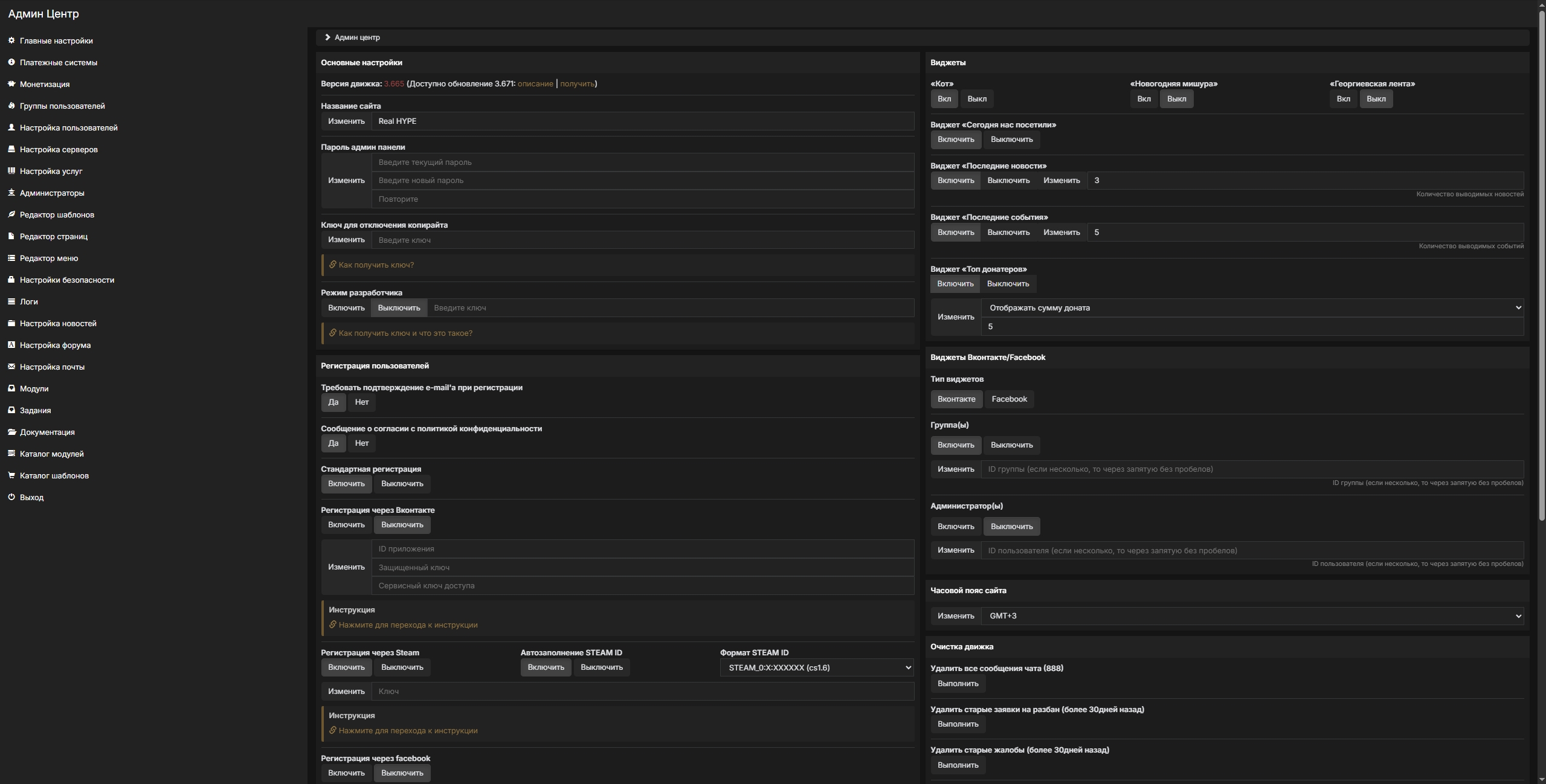Click the gear icon beside Главные настройки

pyautogui.click(x=11, y=40)
